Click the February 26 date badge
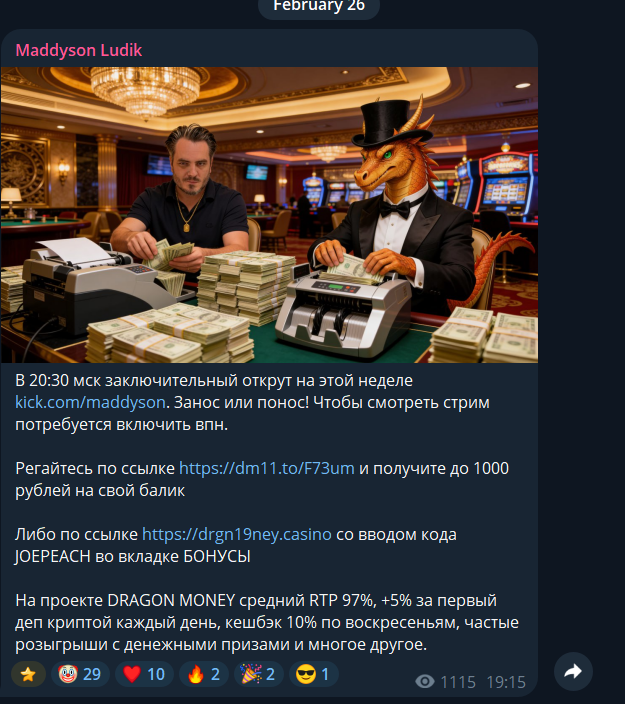Image resolution: width=625 pixels, height=704 pixels. click(x=319, y=6)
